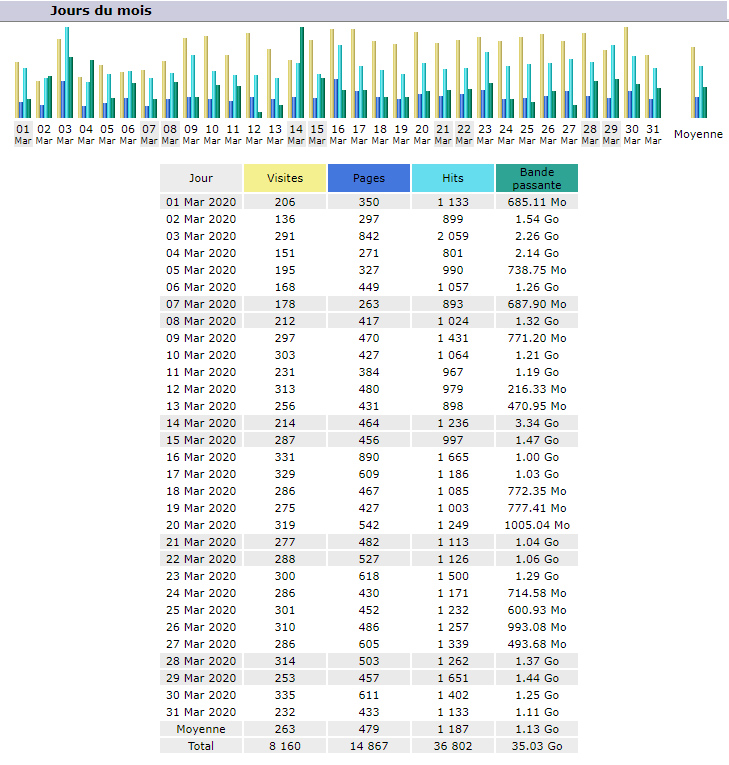Click bandwidth value '685.11 Mo'
Image resolution: width=729 pixels, height=765 pixels.
coord(537,202)
